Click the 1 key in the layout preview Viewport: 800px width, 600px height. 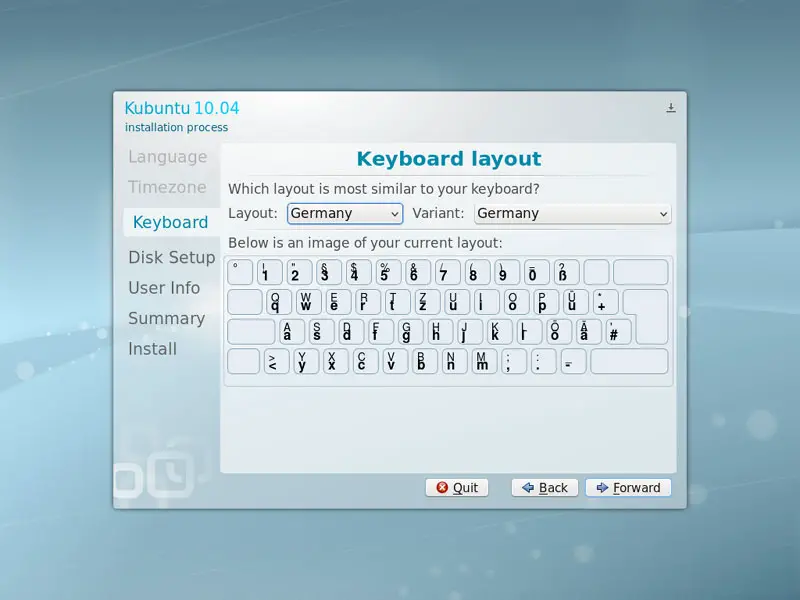[x=269, y=272]
